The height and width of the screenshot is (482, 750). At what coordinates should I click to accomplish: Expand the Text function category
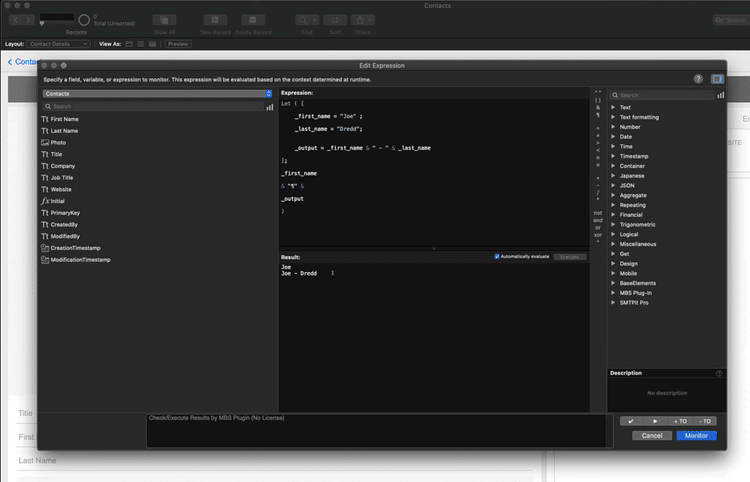[613, 107]
